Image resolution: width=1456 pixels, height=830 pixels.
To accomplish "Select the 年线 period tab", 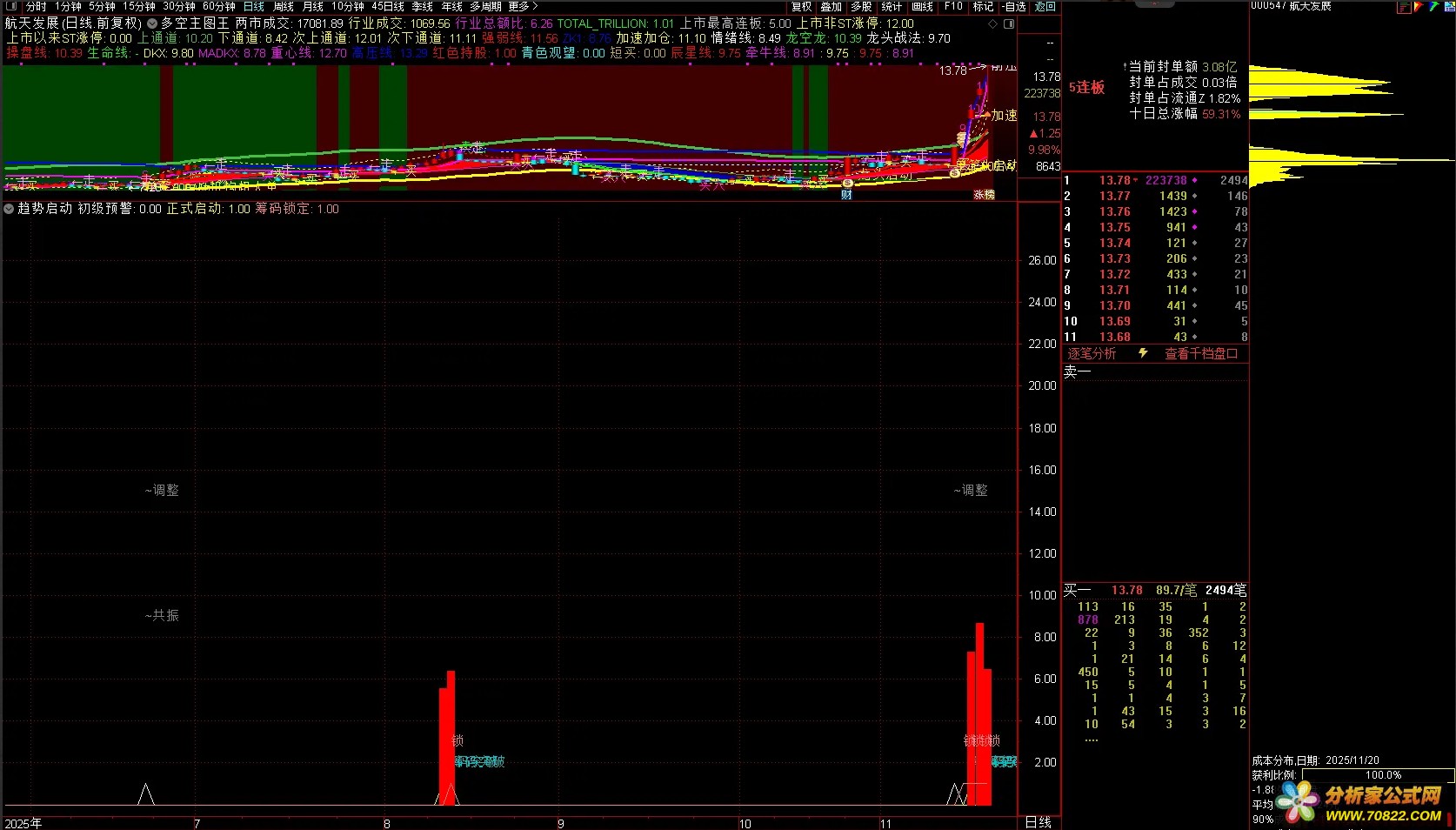I will point(452,6).
